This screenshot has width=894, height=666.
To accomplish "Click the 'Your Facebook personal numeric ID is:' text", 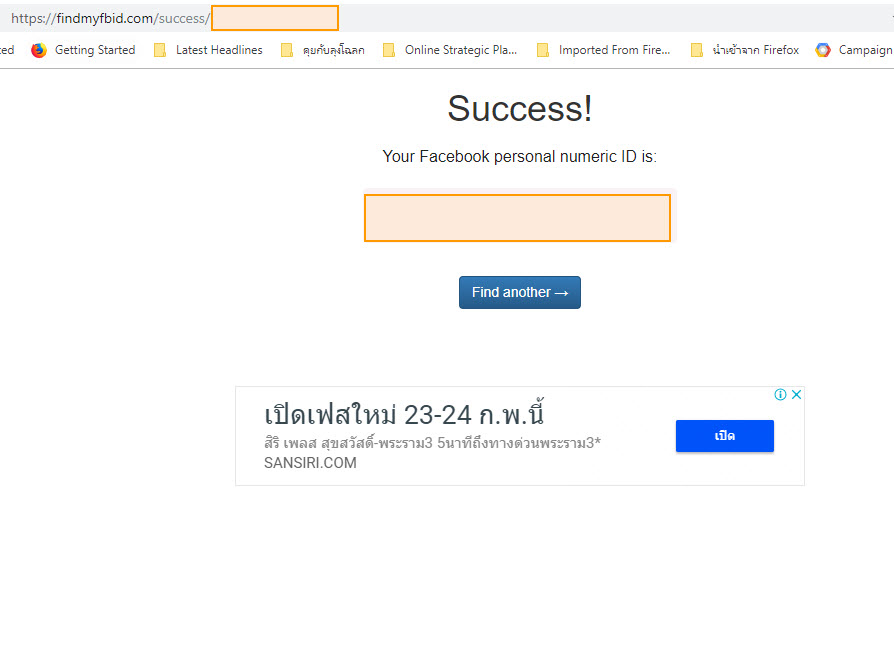I will click(519, 156).
